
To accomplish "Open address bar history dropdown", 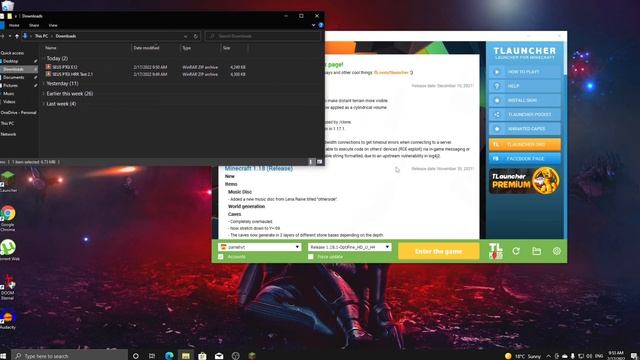I will [x=186, y=36].
